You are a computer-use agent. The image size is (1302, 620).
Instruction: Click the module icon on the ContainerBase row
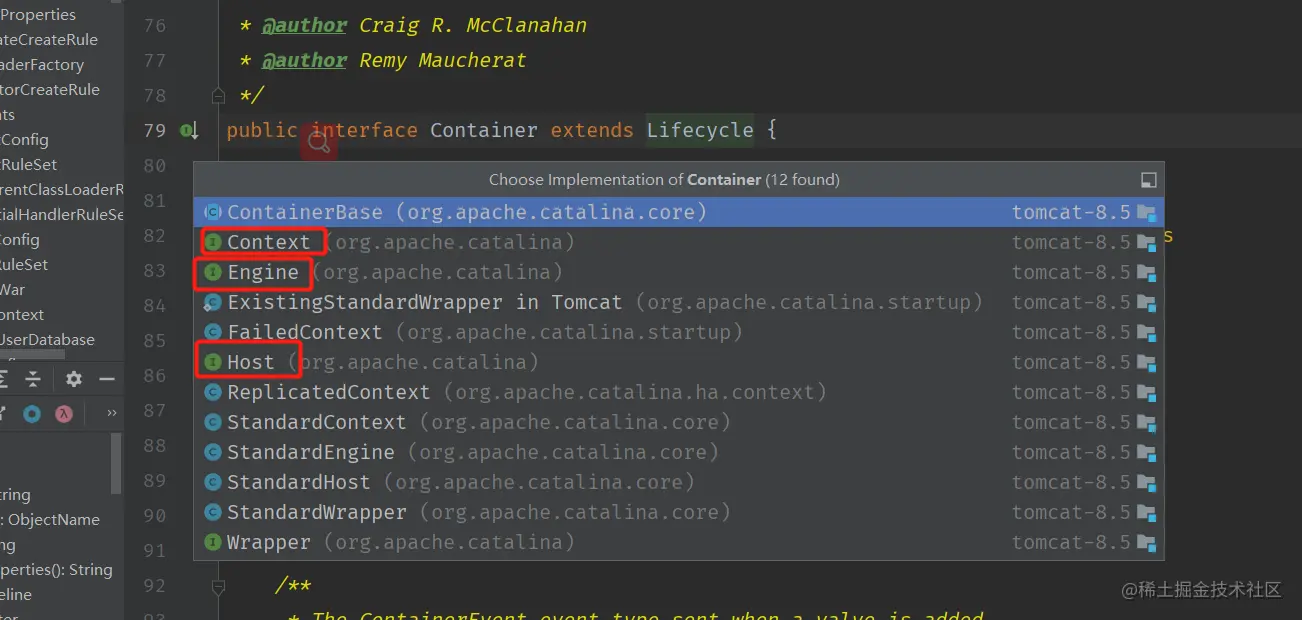tap(1146, 212)
